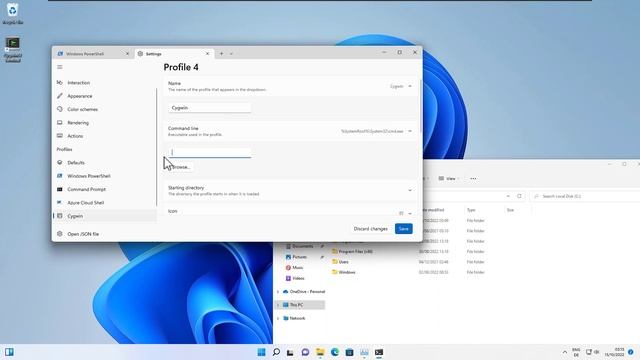Select the Program Files (x86) folder

(x=355, y=252)
